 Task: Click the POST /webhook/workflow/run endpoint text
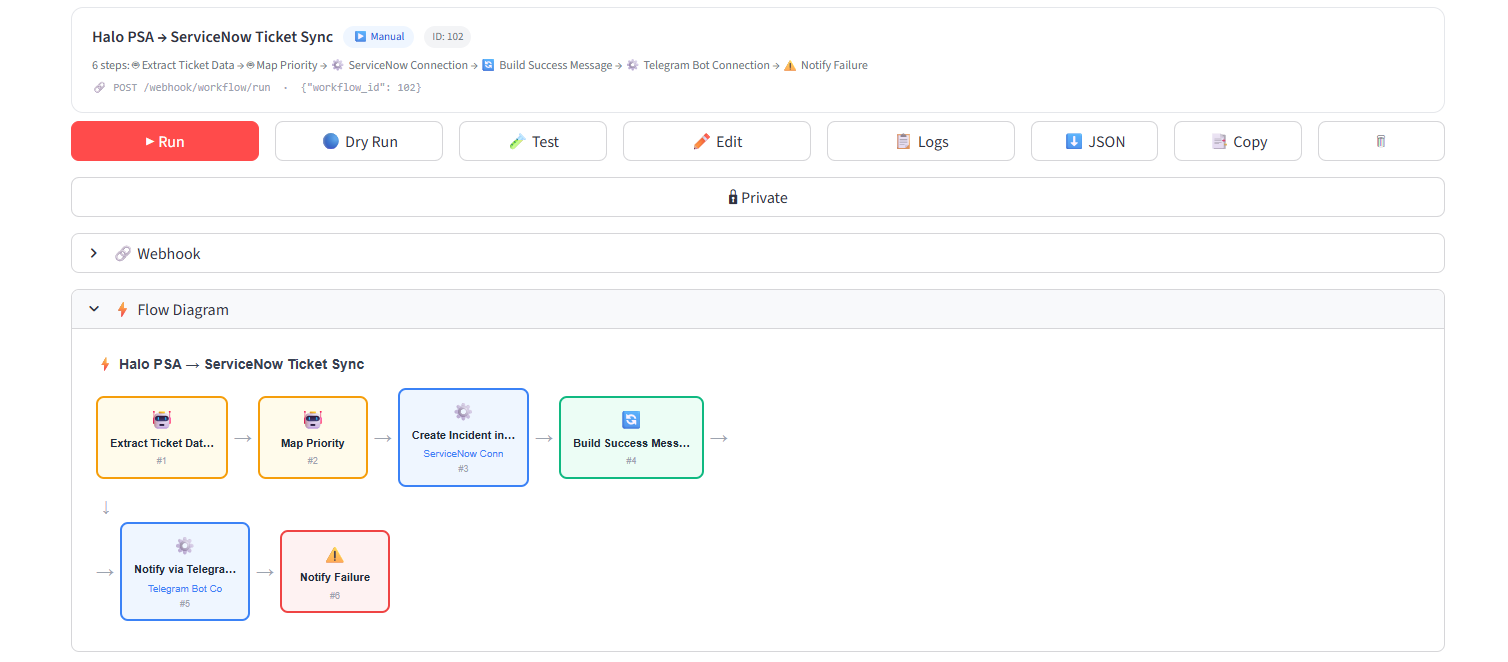pyautogui.click(x=192, y=88)
